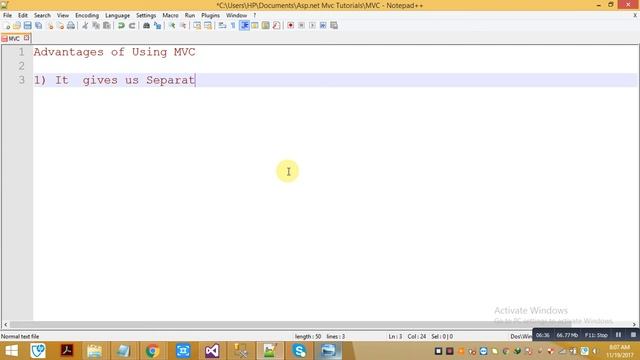
Task: Open Find with the binoculars icon
Action: 146,25
